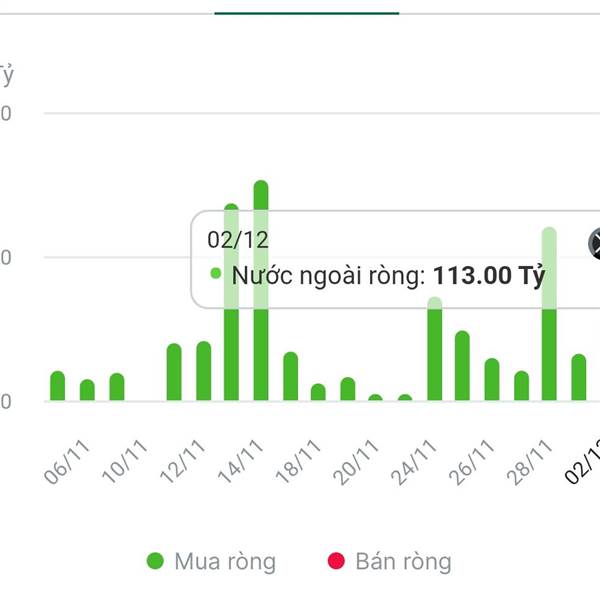The image size is (600, 600).
Task: Select the active tab underline at top
Action: 306,13
